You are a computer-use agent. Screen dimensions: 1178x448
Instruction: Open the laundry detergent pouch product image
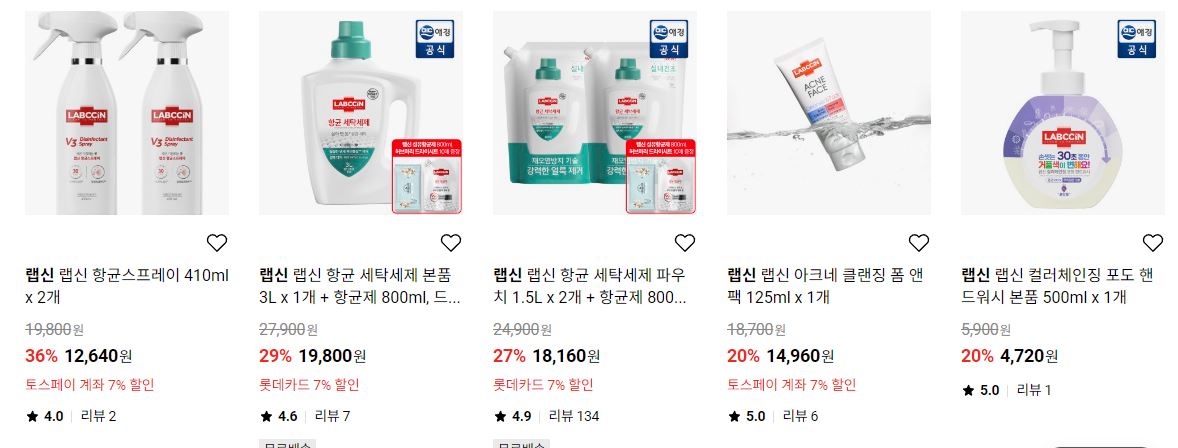pos(595,113)
